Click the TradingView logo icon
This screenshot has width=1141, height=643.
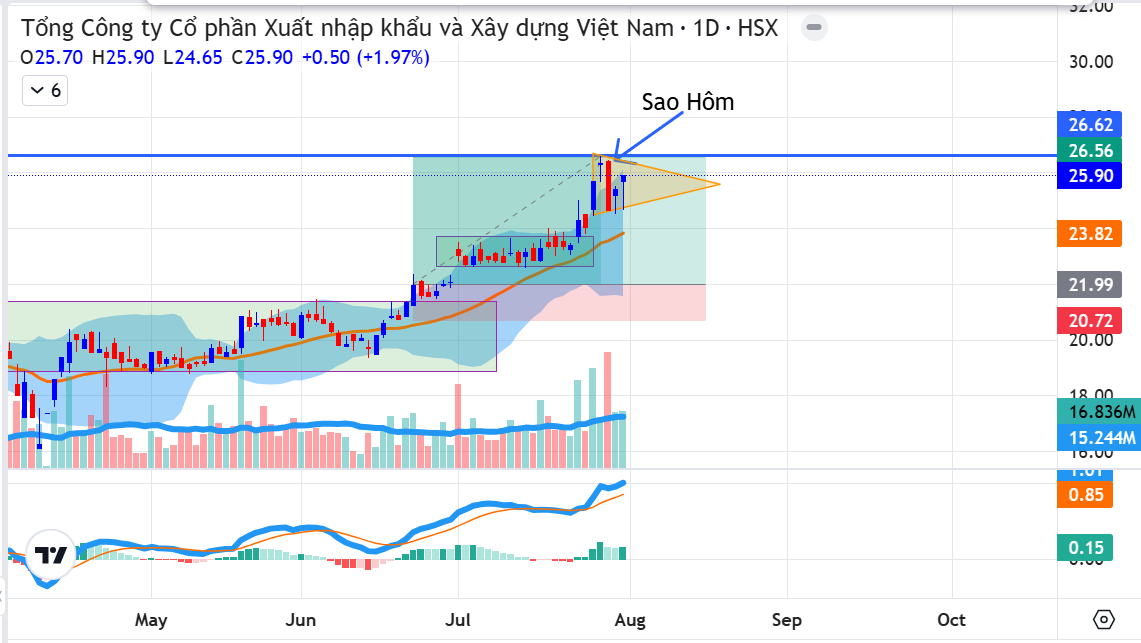(x=51, y=556)
